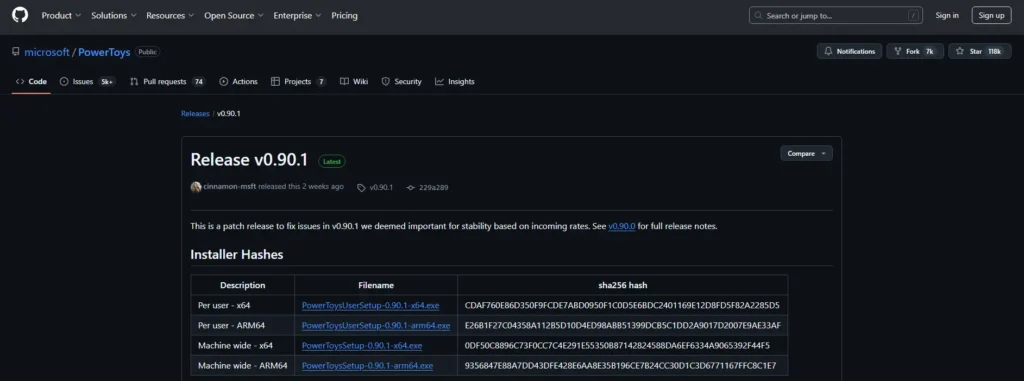Click the Sign in link

pos(947,16)
